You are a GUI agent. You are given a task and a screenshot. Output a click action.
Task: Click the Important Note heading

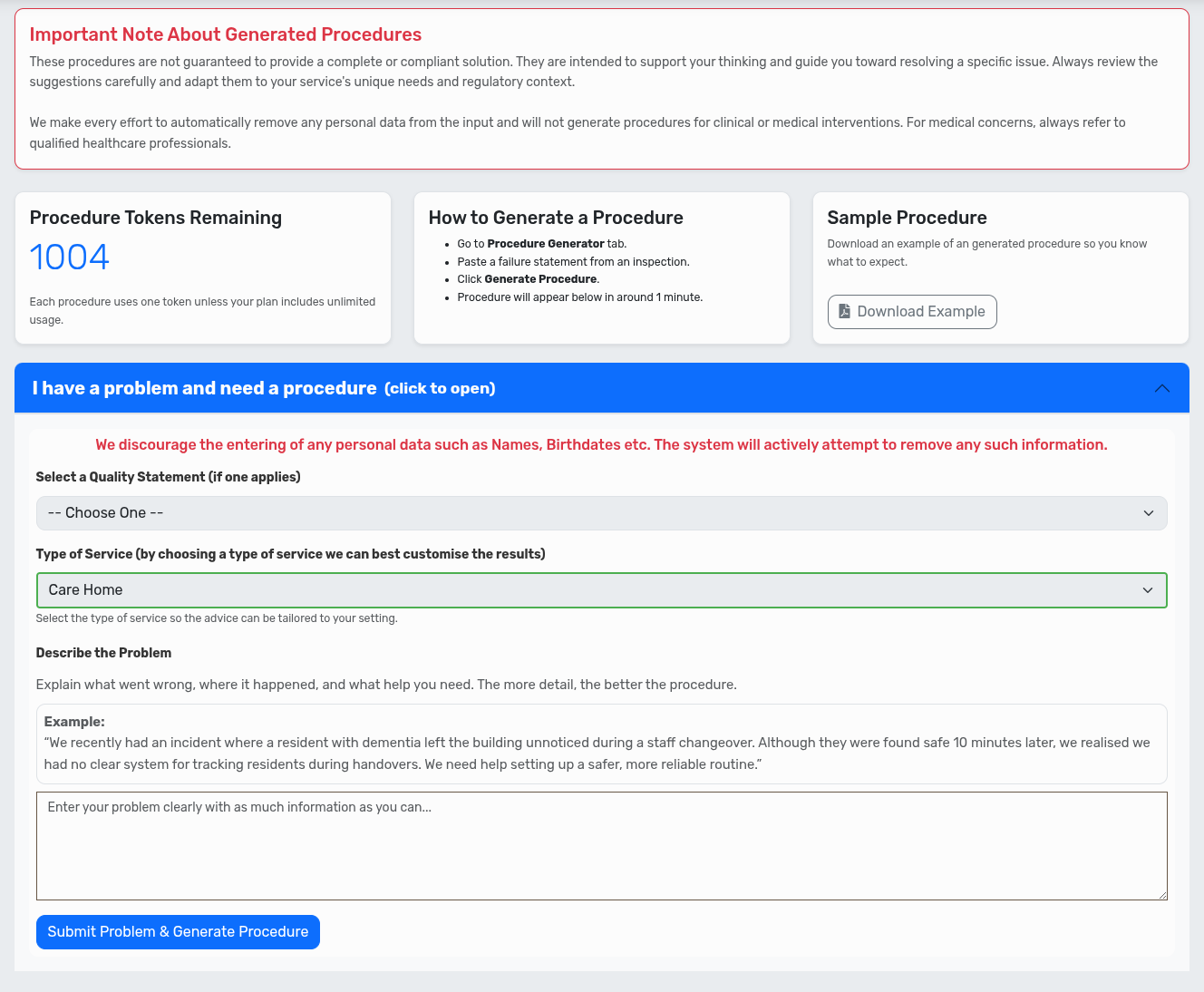pos(226,34)
